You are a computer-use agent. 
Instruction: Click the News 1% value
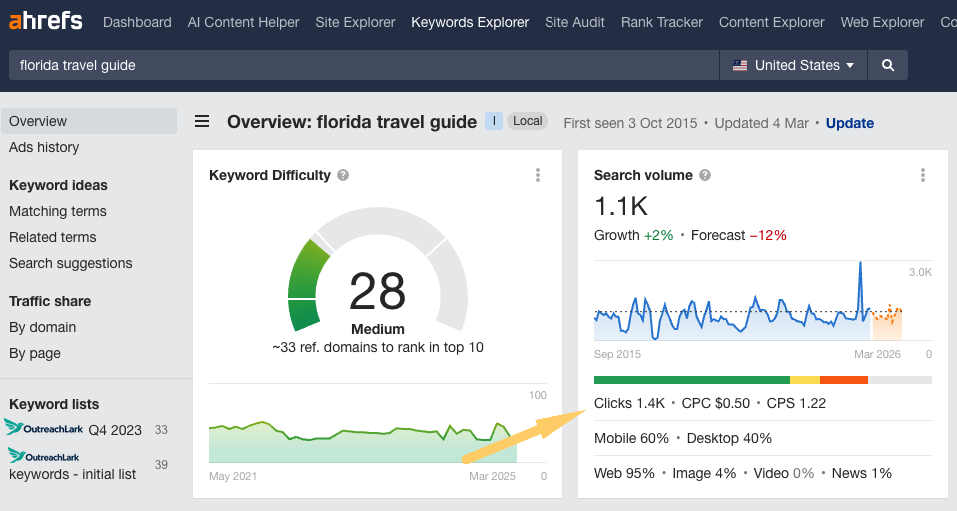(861, 473)
